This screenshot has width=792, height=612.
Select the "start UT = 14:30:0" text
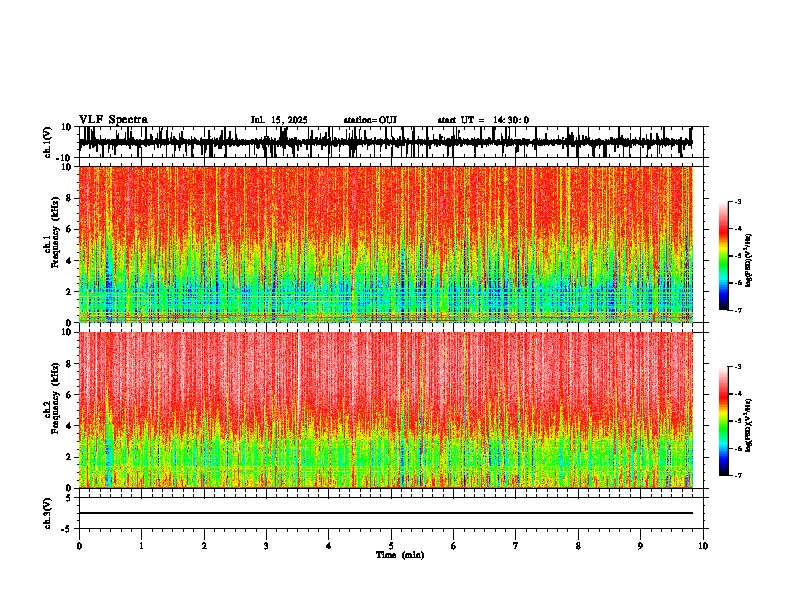click(483, 120)
